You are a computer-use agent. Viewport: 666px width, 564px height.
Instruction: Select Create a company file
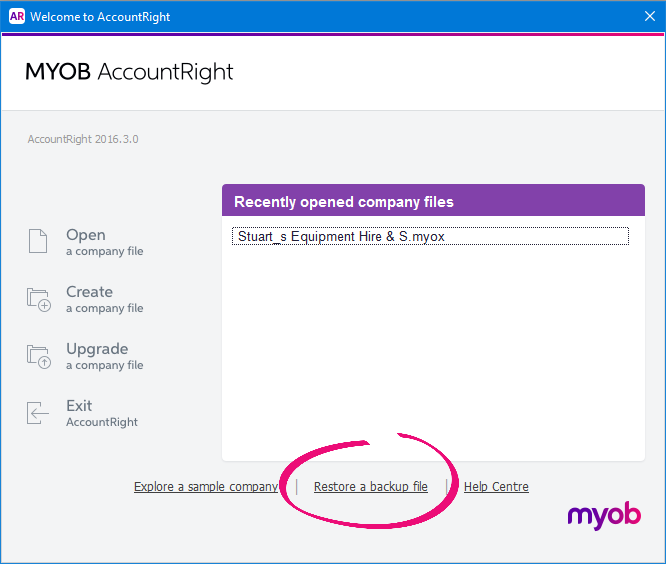click(104, 299)
